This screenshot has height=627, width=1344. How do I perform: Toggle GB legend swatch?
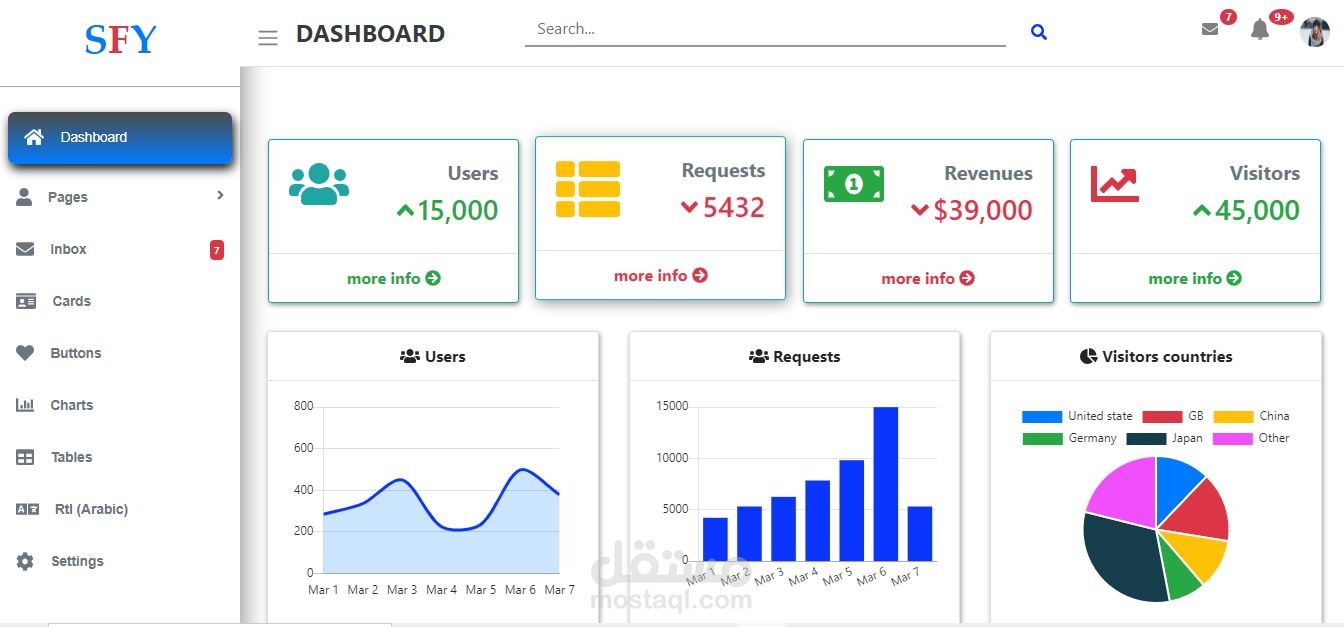1162,416
